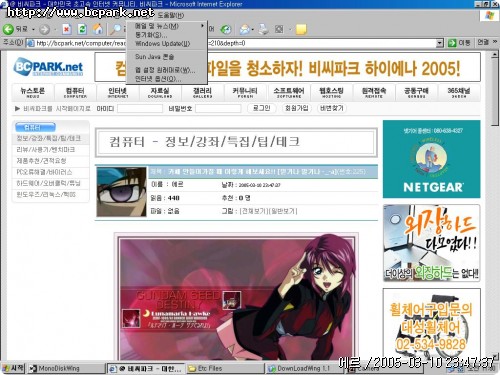Click the IE Back arrow icon
The image size is (500, 375).
pyautogui.click(x=8, y=29)
